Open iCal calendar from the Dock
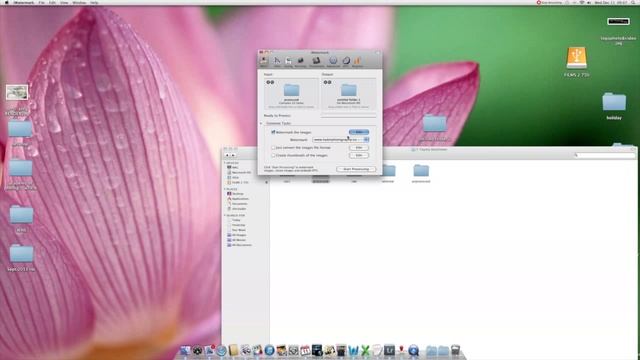This screenshot has width=640, height=360. [x=305, y=351]
